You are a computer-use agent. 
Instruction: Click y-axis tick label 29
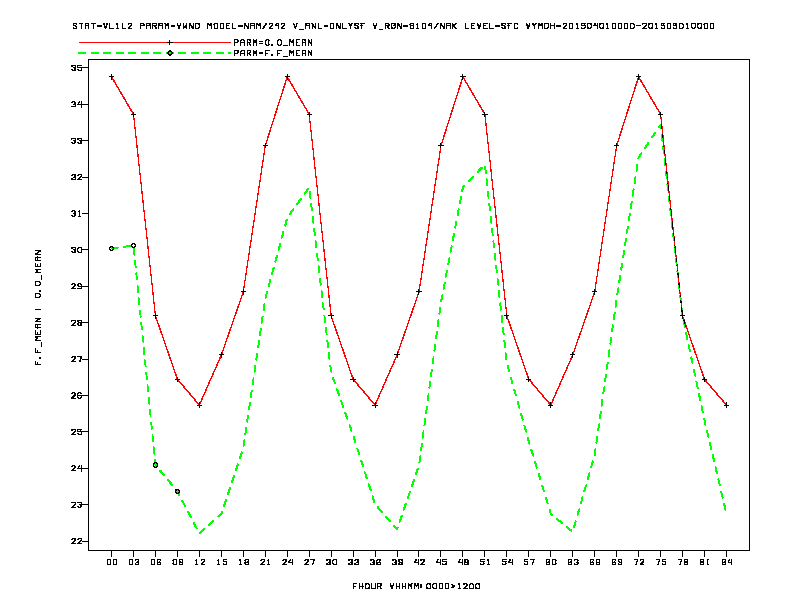point(76,286)
